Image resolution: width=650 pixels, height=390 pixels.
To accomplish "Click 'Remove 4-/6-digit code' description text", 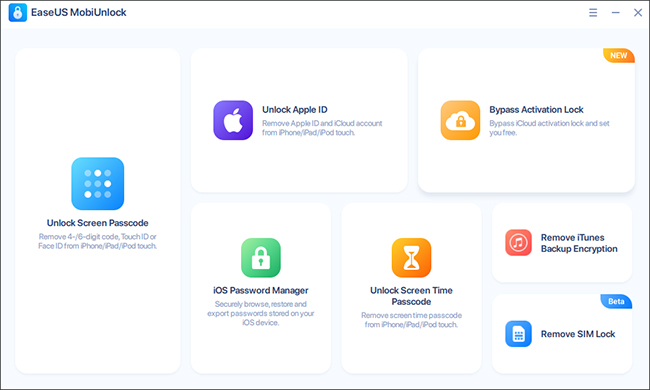I will click(x=97, y=241).
